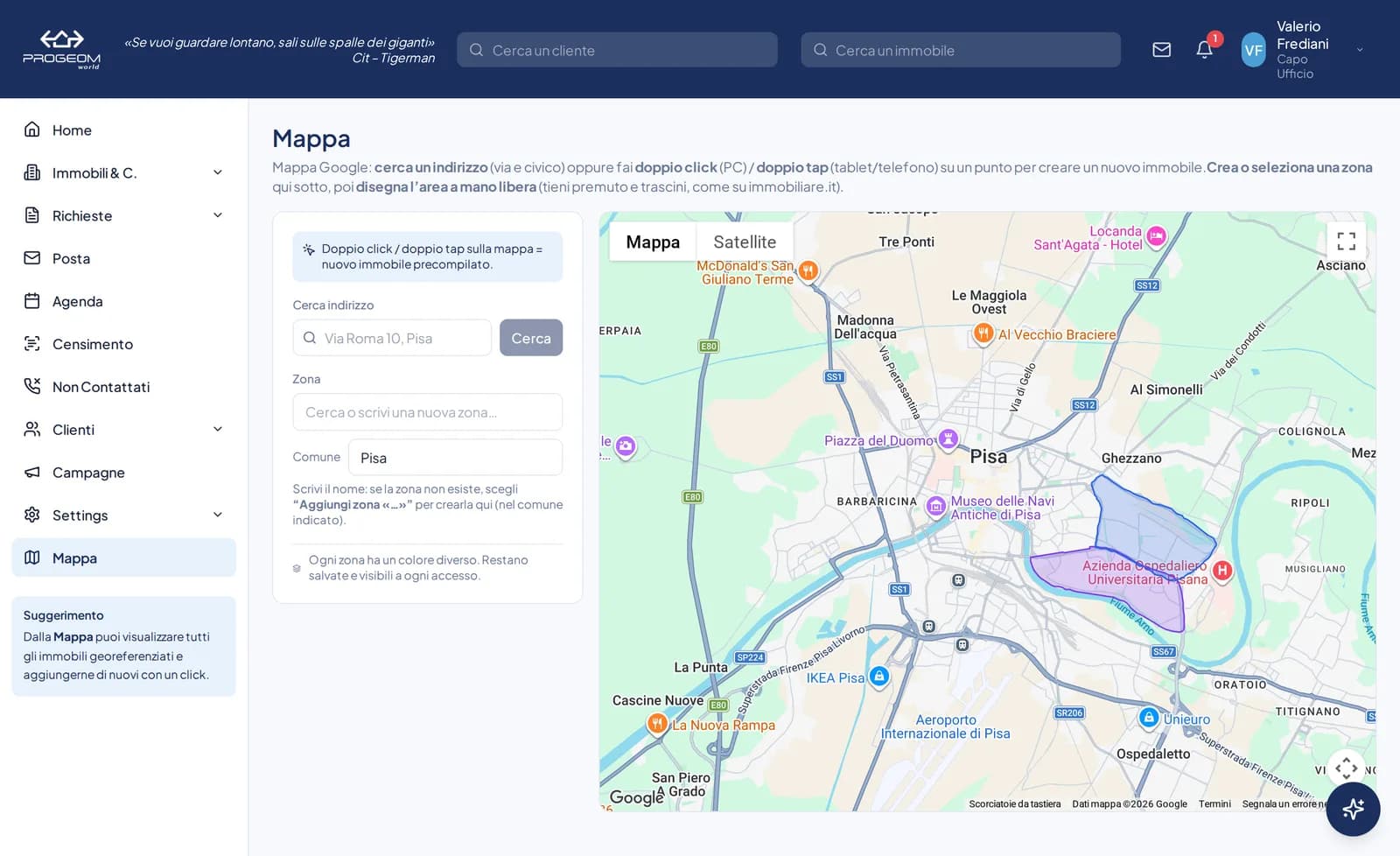
Task: Go to Home in sidebar
Action: (x=123, y=130)
